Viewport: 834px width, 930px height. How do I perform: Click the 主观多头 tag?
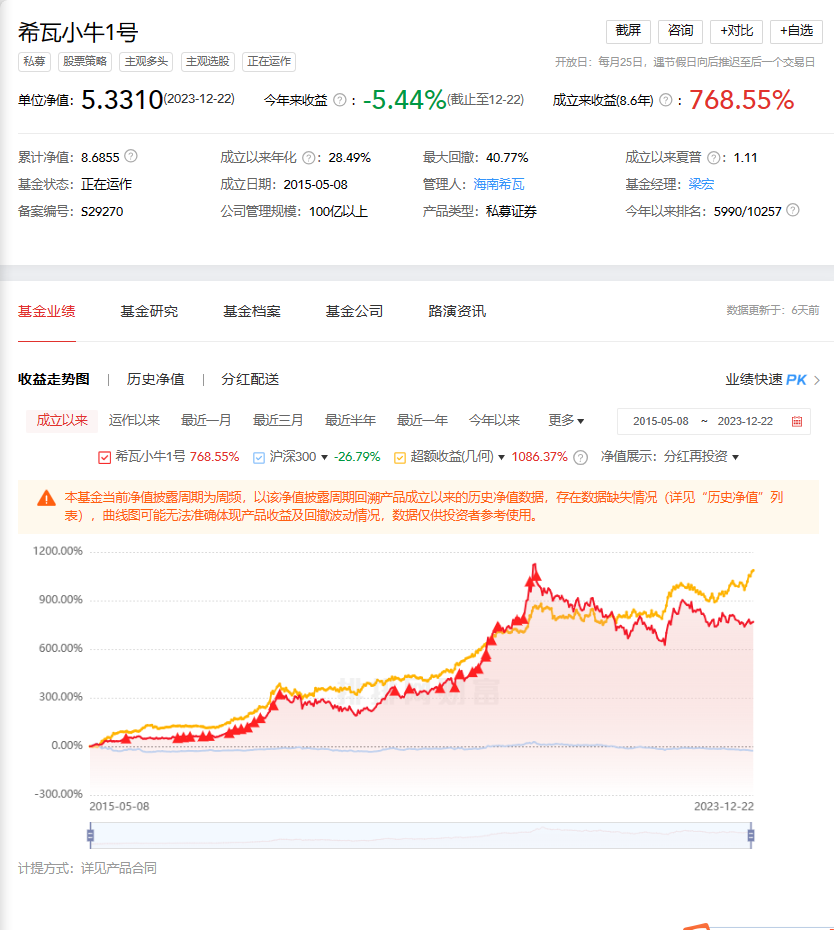[x=146, y=62]
